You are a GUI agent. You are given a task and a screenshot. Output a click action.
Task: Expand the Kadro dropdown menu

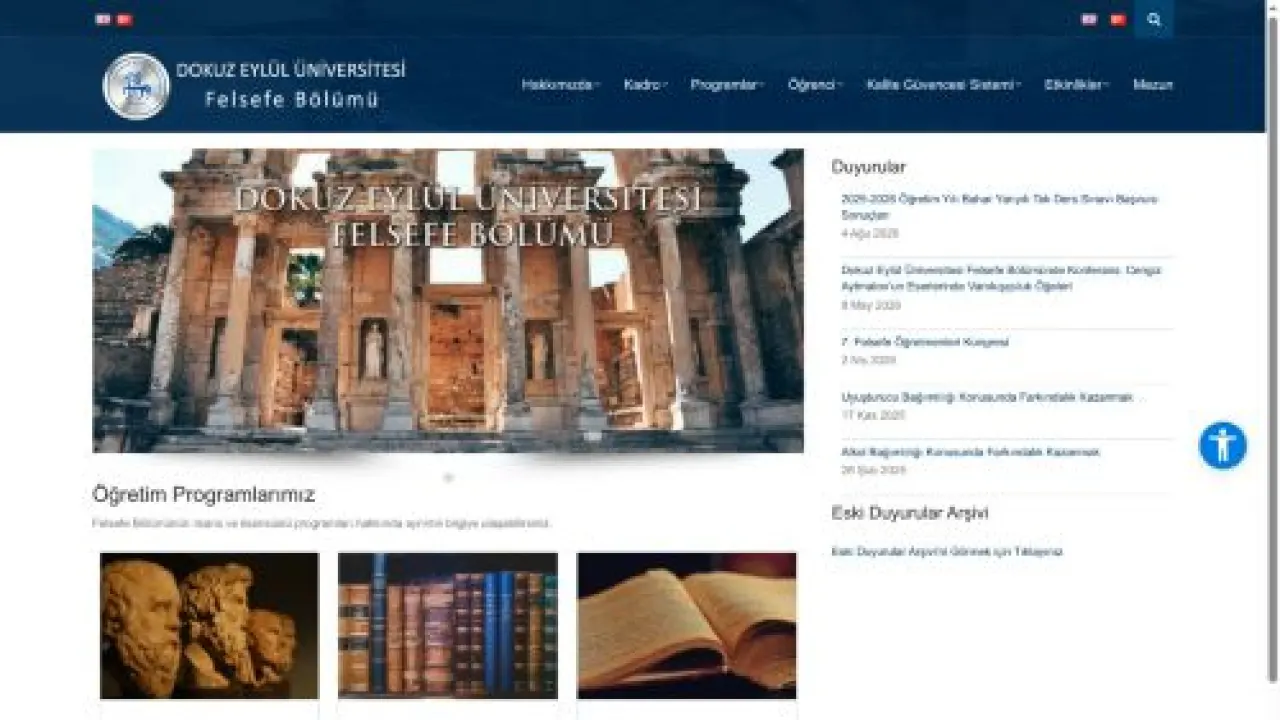(645, 85)
